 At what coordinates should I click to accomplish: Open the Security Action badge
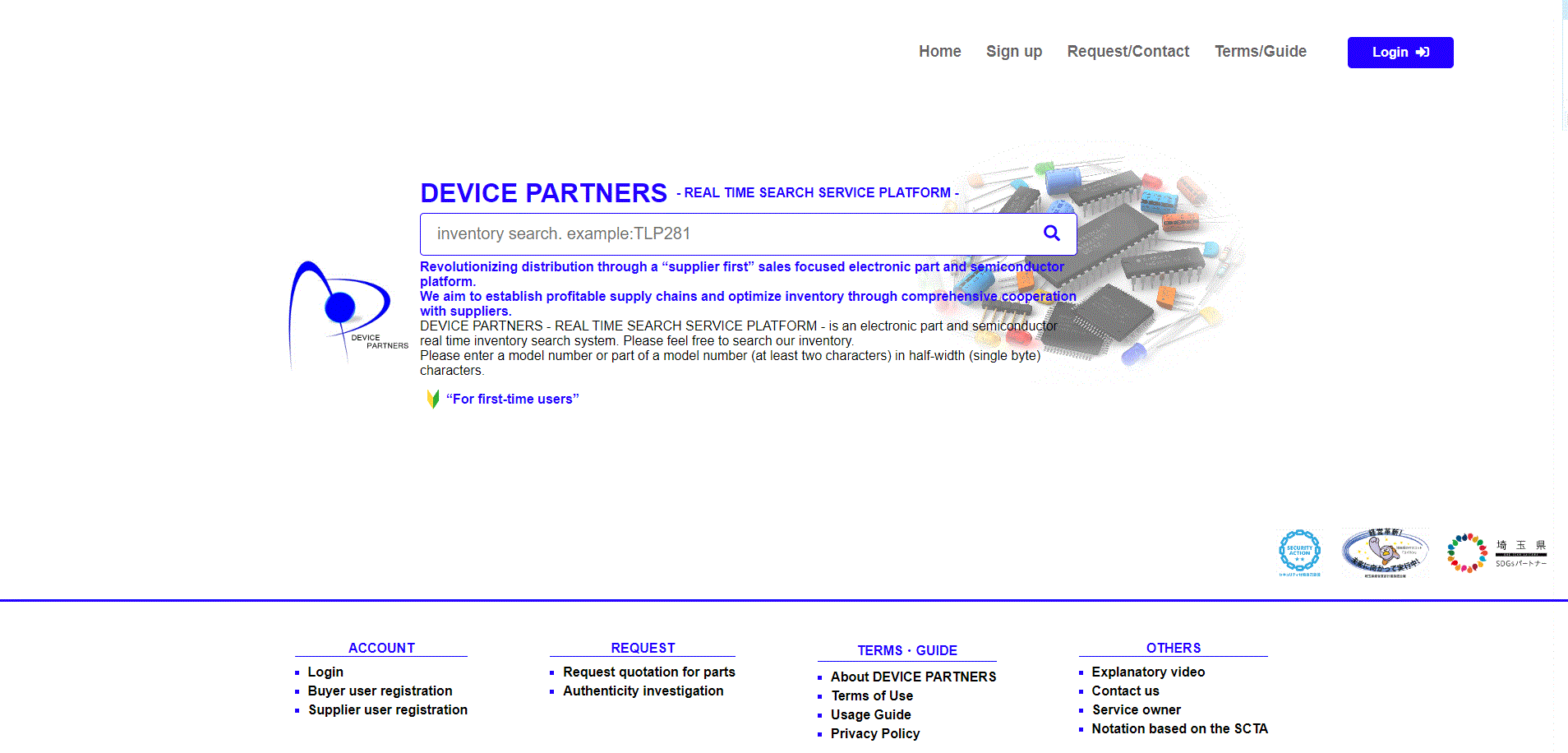(1300, 553)
